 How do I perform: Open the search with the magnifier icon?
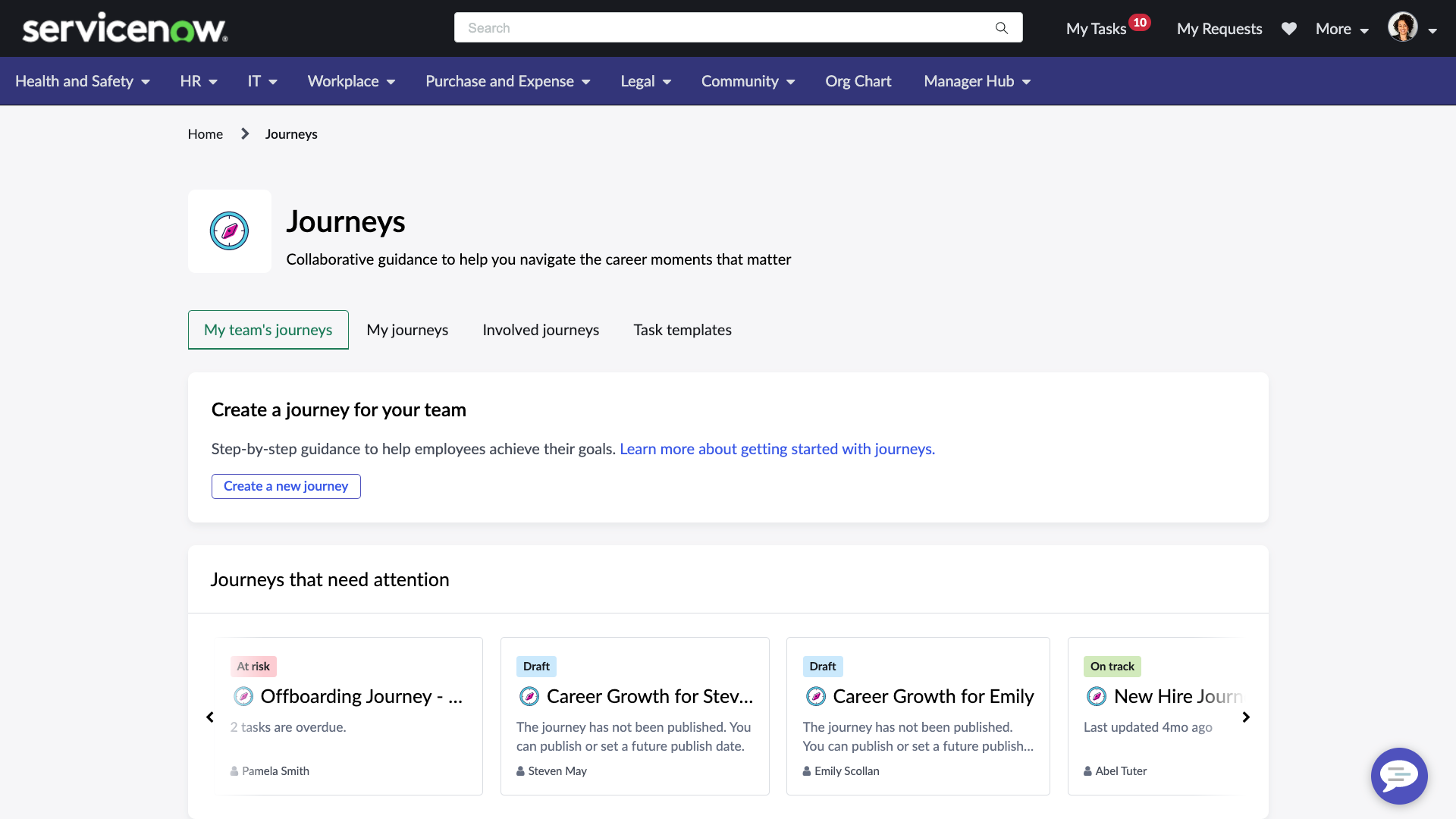coord(1002,27)
